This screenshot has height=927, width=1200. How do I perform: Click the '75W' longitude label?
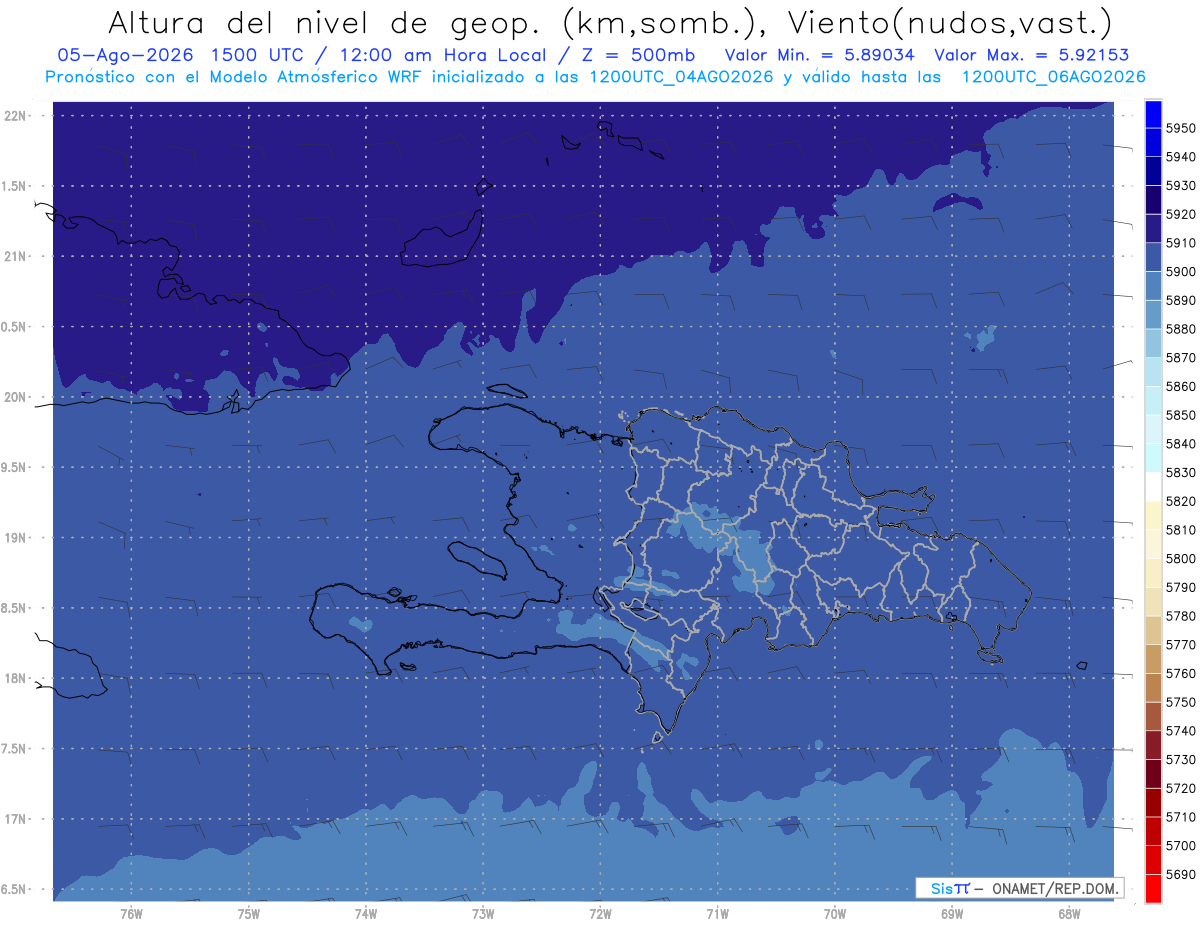tap(248, 914)
